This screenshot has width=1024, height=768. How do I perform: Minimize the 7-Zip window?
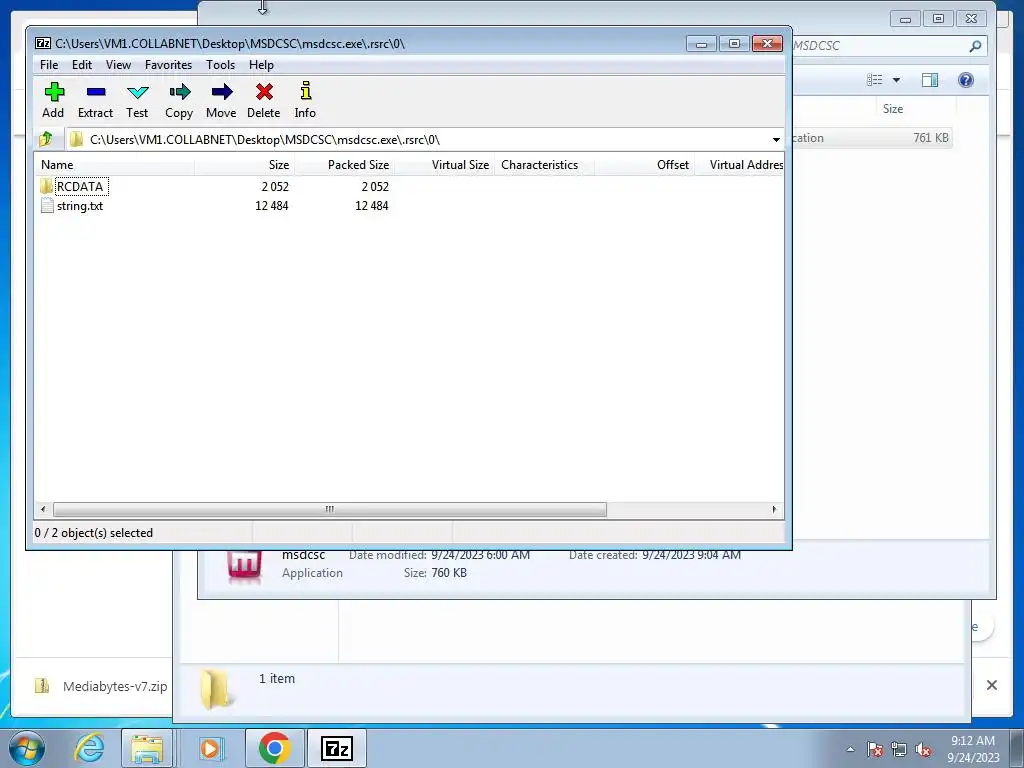(701, 44)
